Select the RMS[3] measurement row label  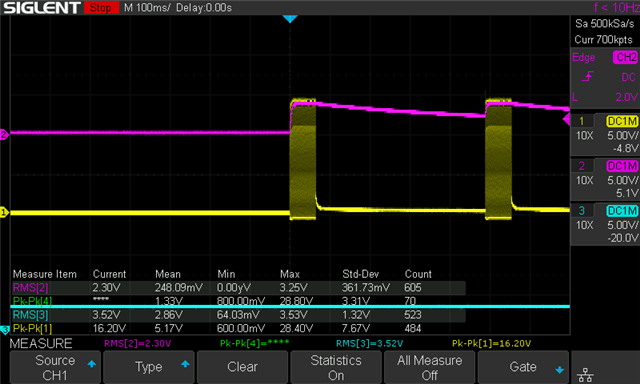tap(31, 315)
